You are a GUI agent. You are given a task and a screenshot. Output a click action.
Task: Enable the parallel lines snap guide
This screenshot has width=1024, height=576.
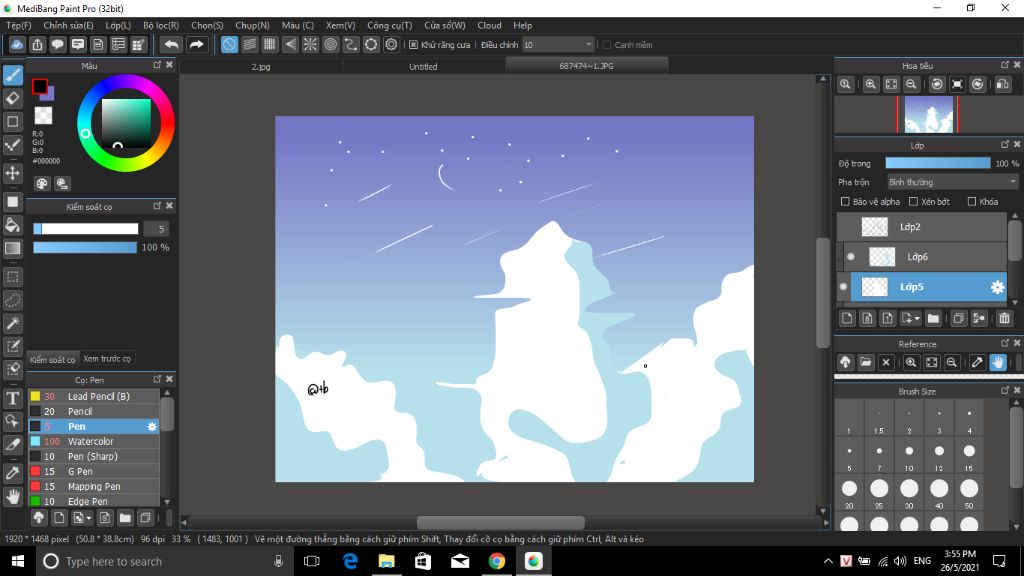[249, 44]
